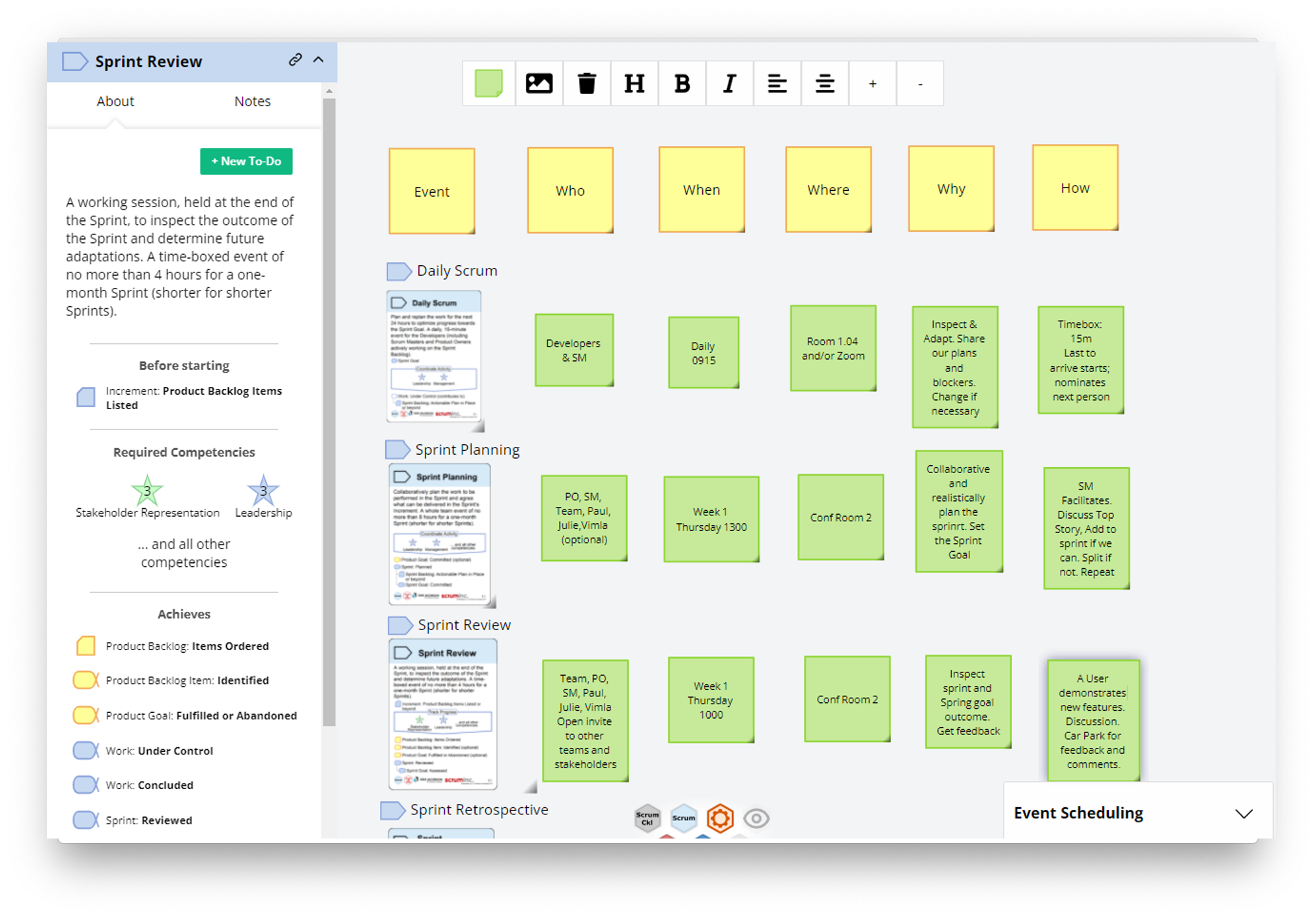The height and width of the screenshot is (918, 1316).
Task: Apply heading formatting with the H icon
Action: (634, 83)
